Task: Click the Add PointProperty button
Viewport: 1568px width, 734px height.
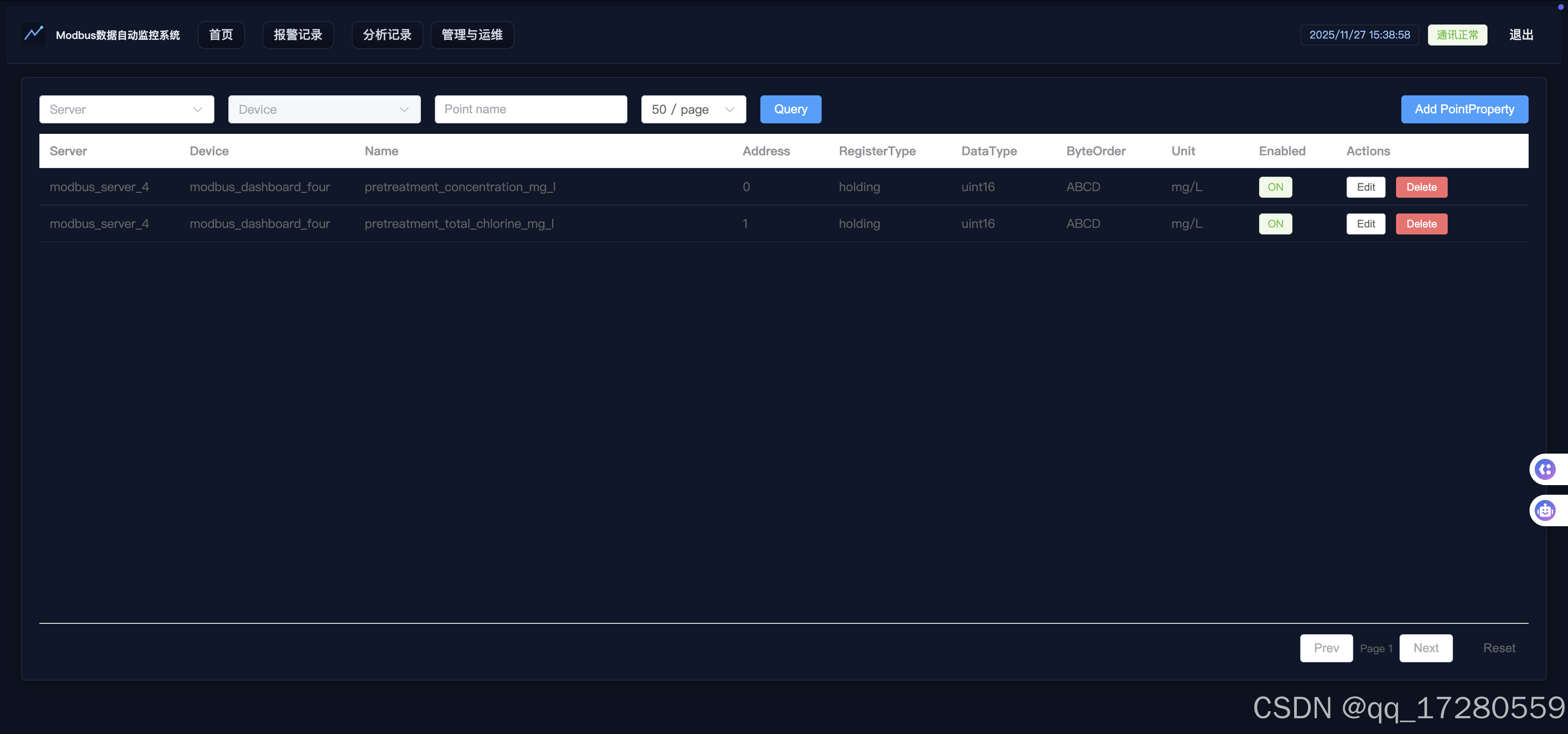Action: tap(1464, 109)
